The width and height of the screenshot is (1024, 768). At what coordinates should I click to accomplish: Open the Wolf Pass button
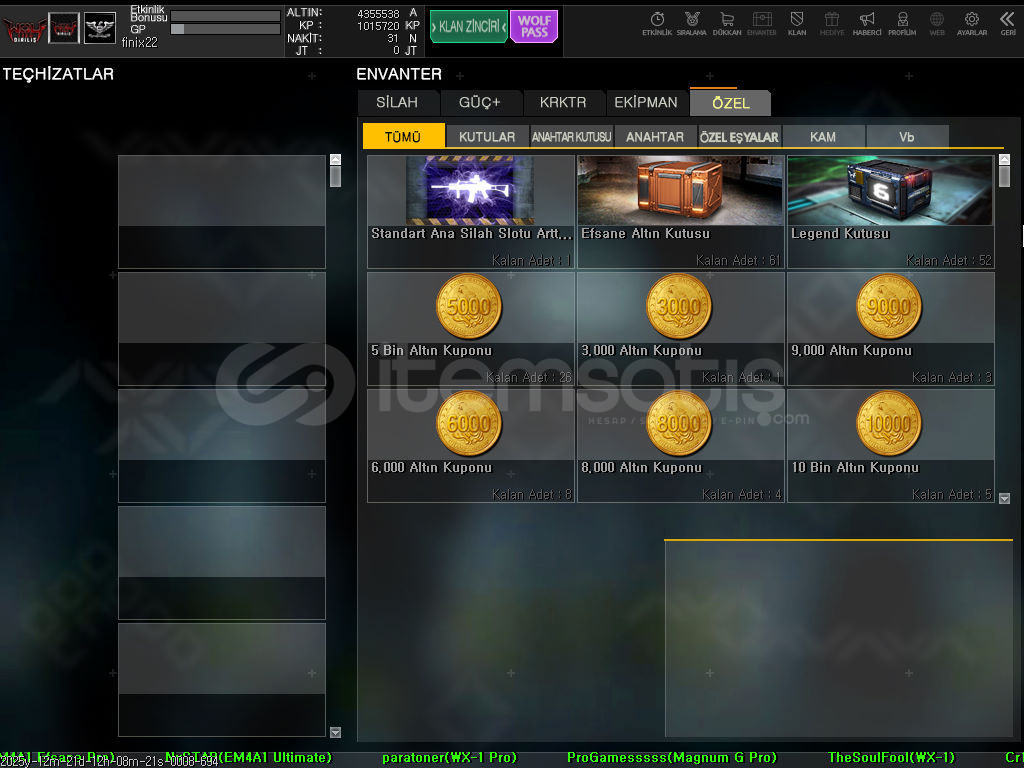coord(534,27)
